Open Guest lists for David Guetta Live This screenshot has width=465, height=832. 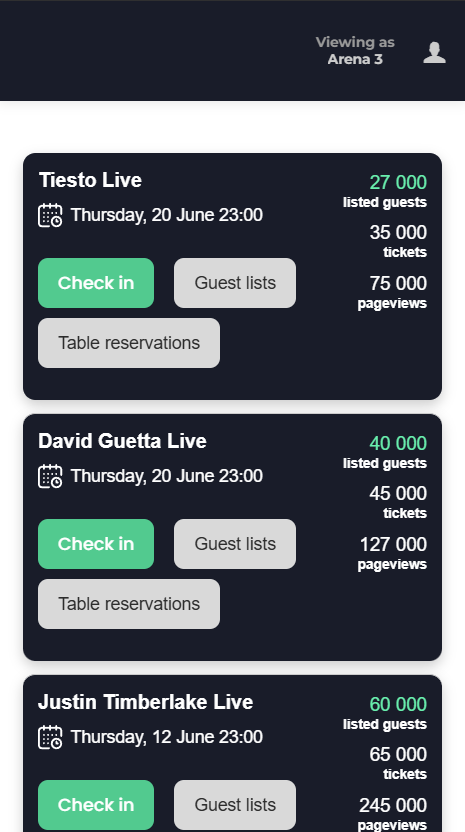click(x=235, y=544)
